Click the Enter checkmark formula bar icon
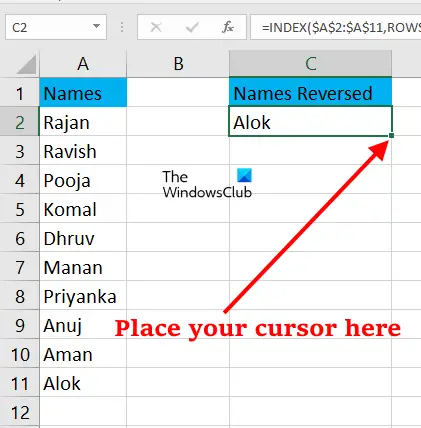The height and width of the screenshot is (428, 421). 192,27
